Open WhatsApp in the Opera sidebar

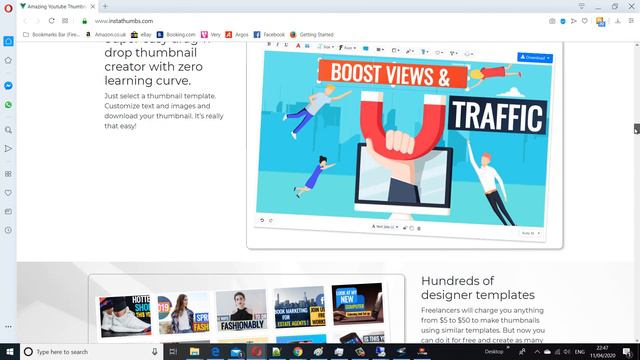pos(8,105)
